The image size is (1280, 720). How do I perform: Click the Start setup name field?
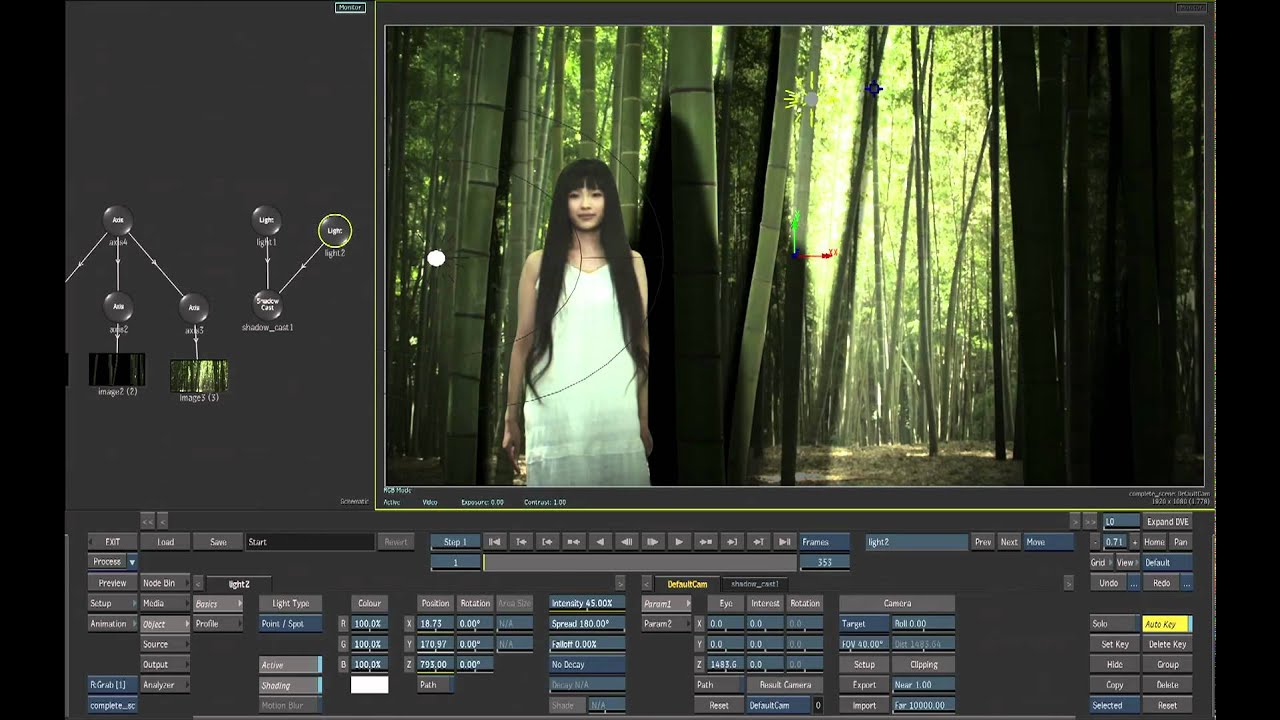pyautogui.click(x=310, y=542)
